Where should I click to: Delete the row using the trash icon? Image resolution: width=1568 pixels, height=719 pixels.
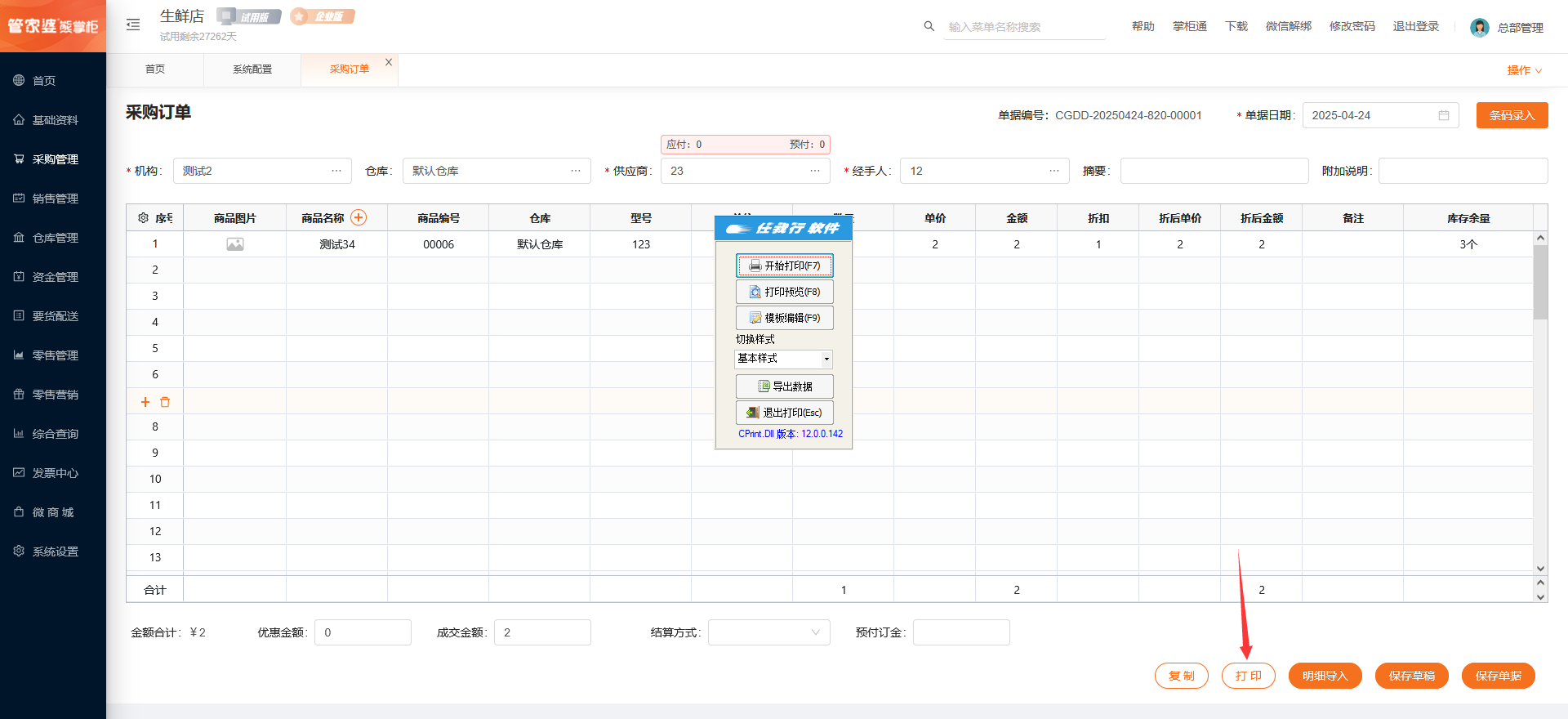click(165, 402)
